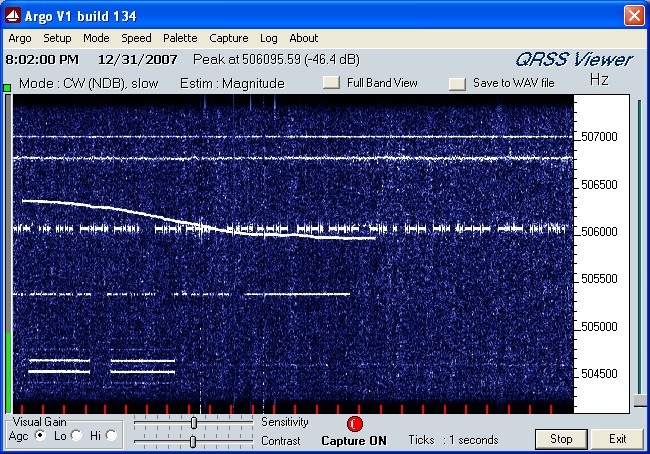Click the Sensitivity slider handle
Viewport: 650px width, 454px height.
[x=194, y=422]
